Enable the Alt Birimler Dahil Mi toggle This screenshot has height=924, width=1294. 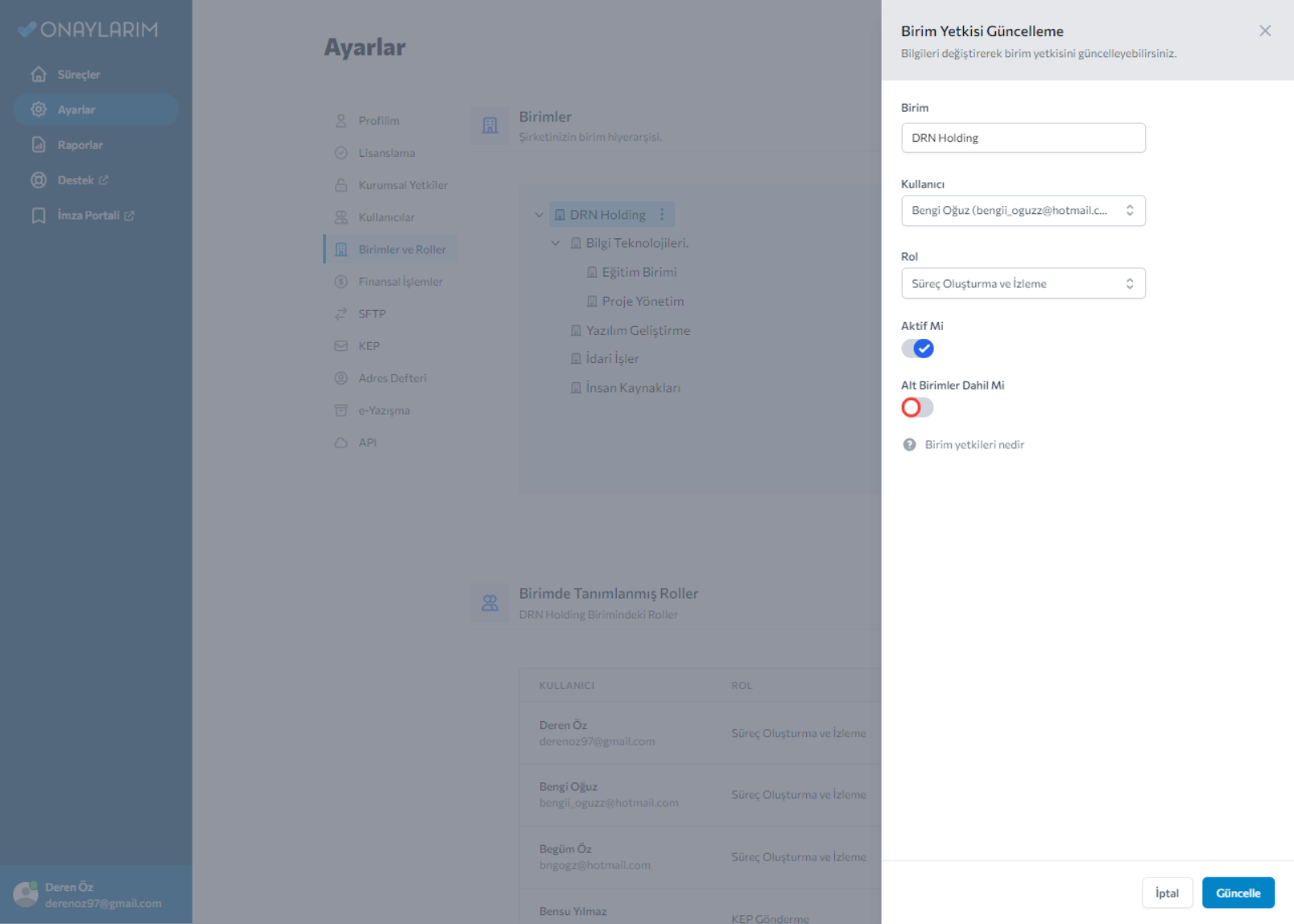tap(917, 407)
